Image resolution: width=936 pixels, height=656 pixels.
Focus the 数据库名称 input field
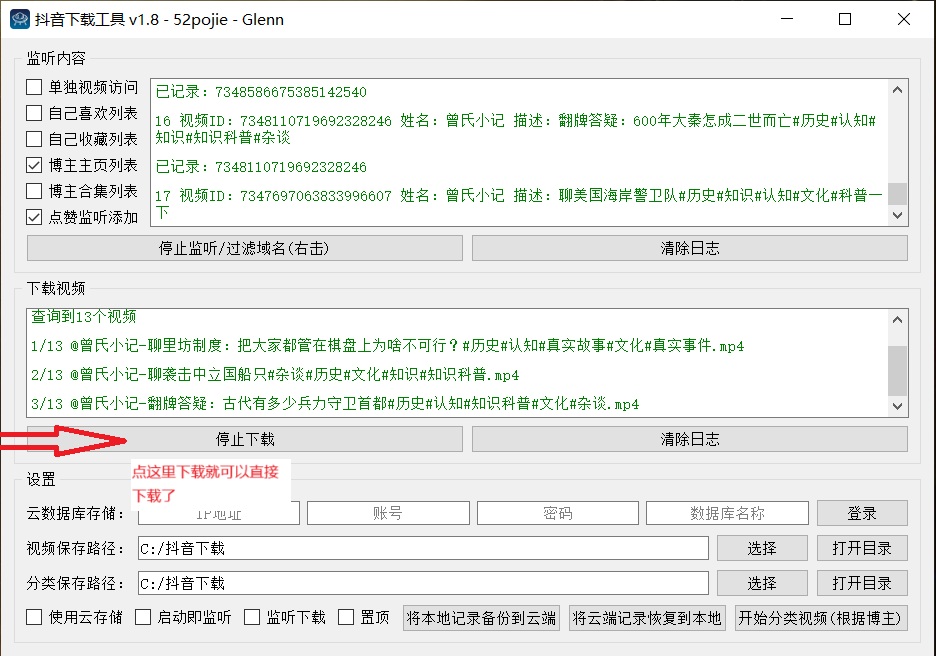727,513
